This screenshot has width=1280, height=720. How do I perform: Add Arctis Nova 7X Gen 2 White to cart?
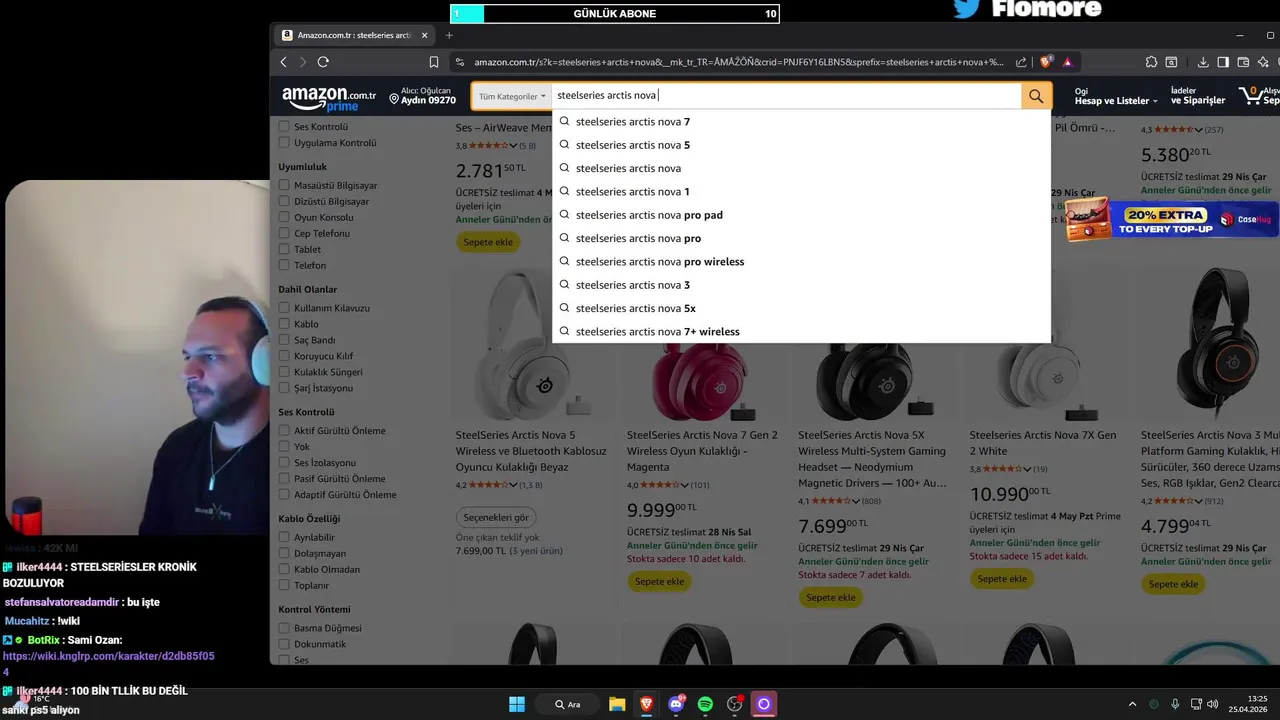(x=1002, y=579)
